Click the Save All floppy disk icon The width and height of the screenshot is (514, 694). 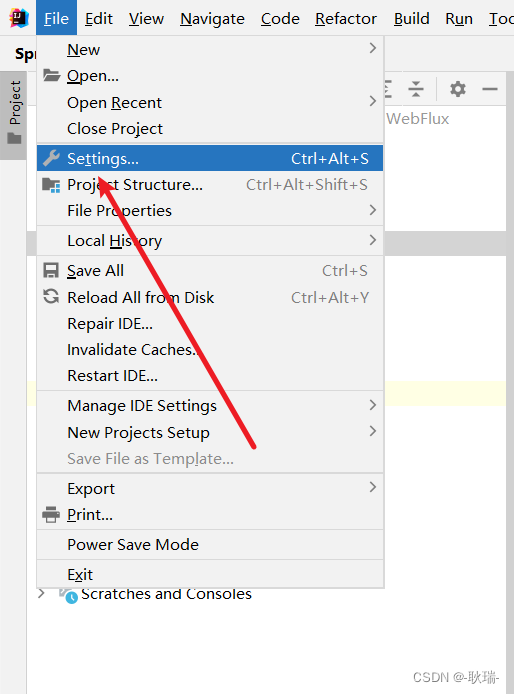[51, 270]
